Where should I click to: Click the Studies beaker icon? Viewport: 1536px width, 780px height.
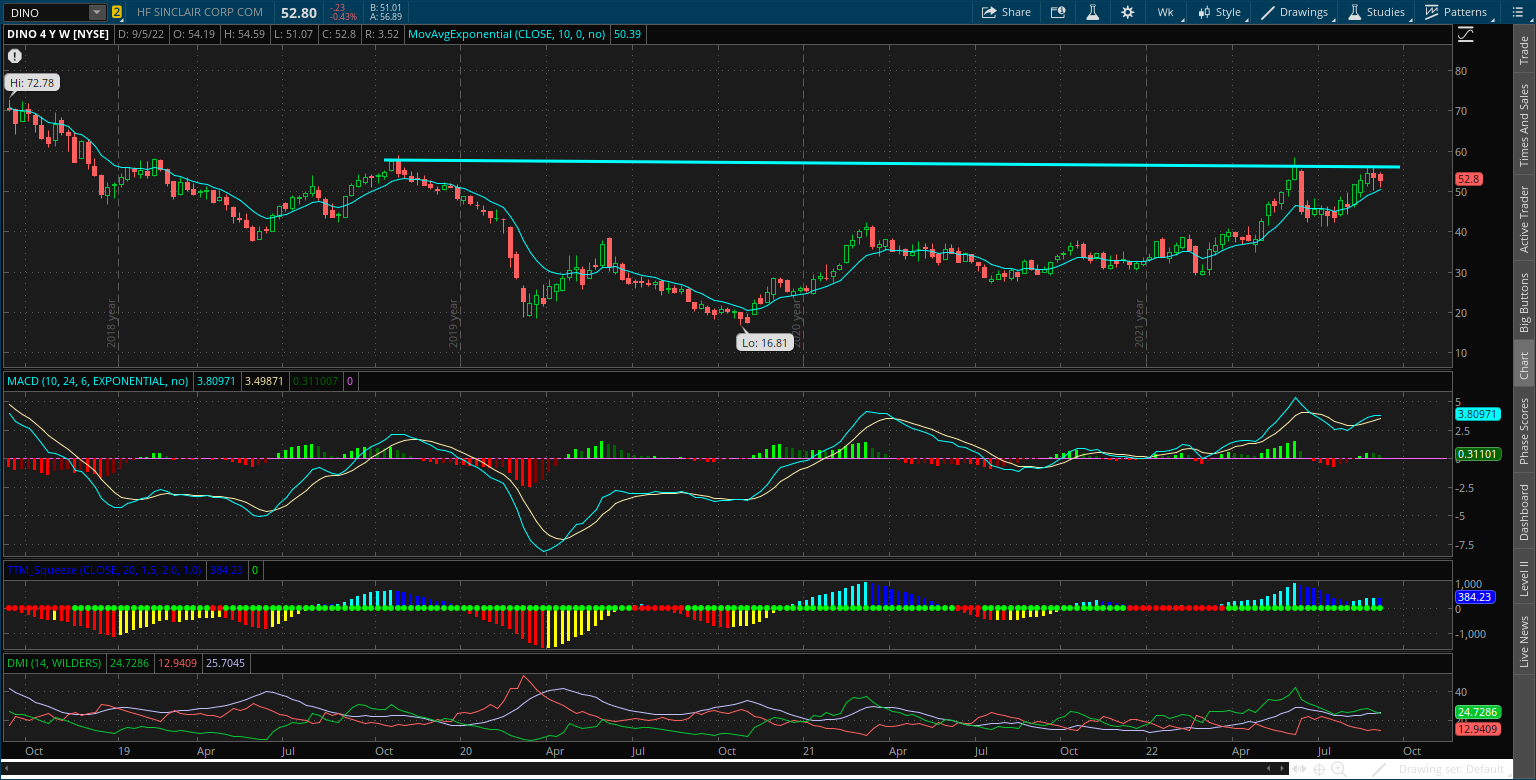click(1357, 12)
